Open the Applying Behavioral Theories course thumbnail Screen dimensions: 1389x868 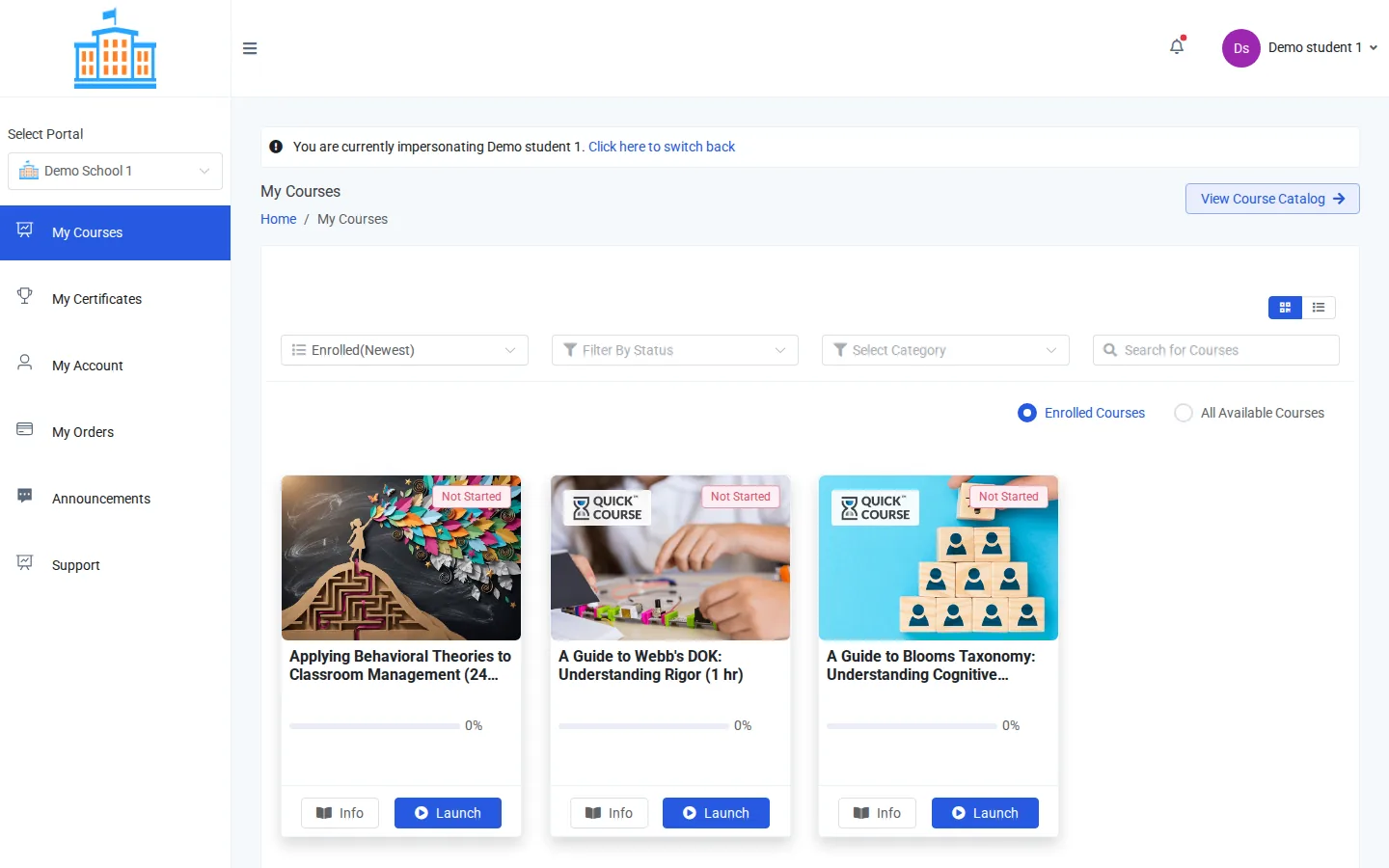coord(401,557)
